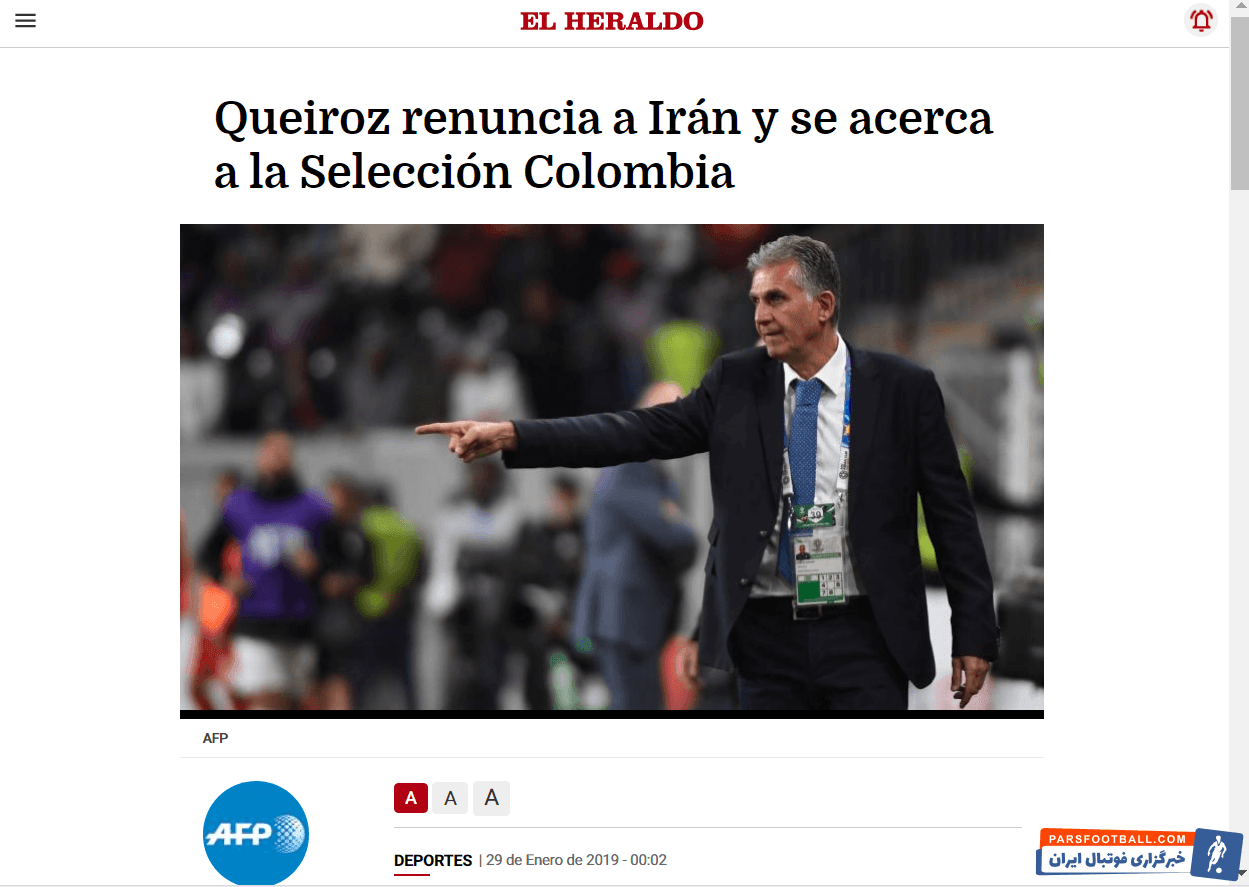1249x887 pixels.
Task: Click the scrollbar up arrow
Action: [x=1239, y=8]
